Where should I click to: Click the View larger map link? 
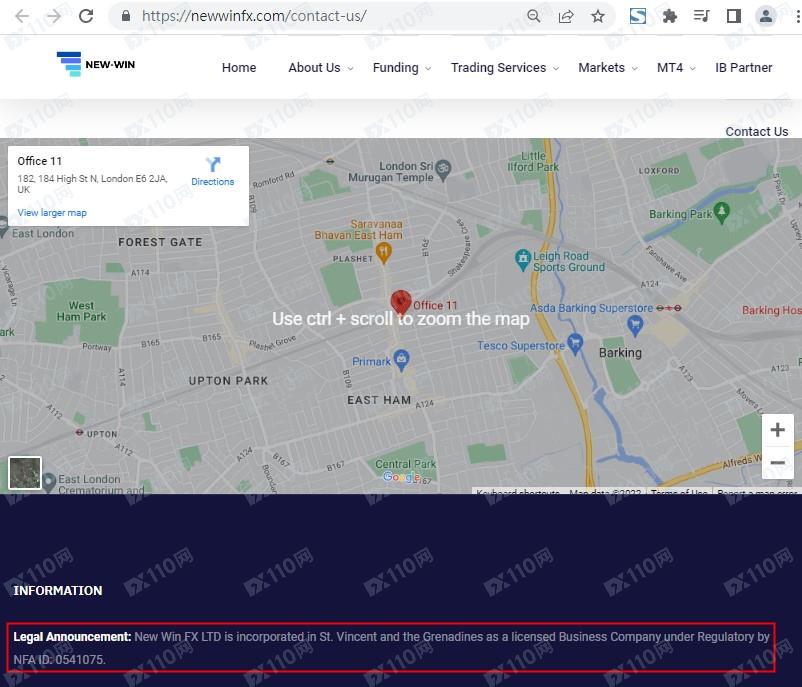click(52, 213)
